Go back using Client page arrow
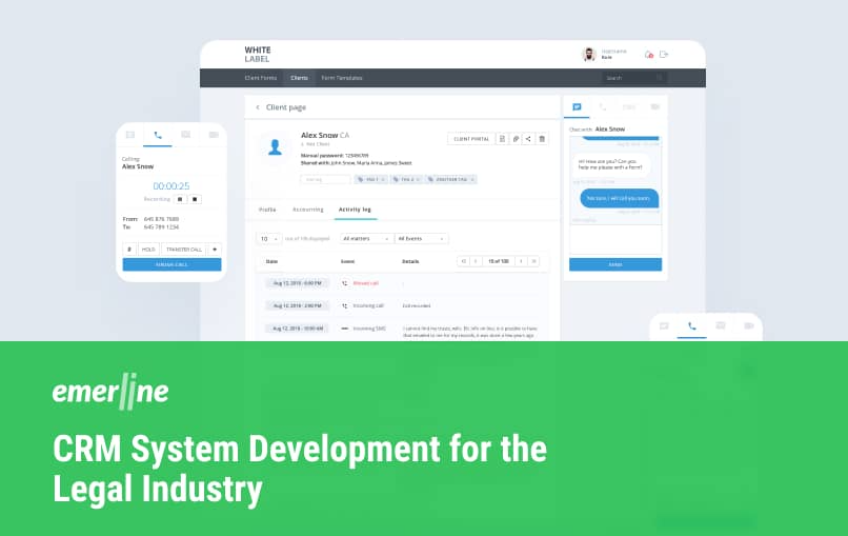Viewport: 848px width, 536px height. 257,108
